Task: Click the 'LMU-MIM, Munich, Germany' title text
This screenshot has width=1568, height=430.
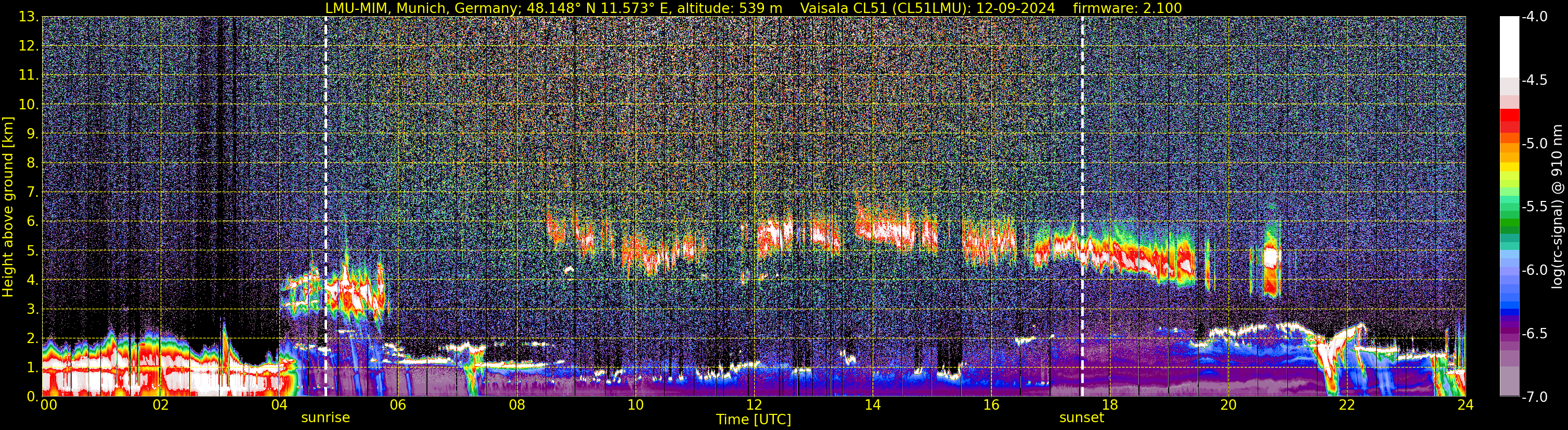Action: pyautogui.click(x=423, y=8)
